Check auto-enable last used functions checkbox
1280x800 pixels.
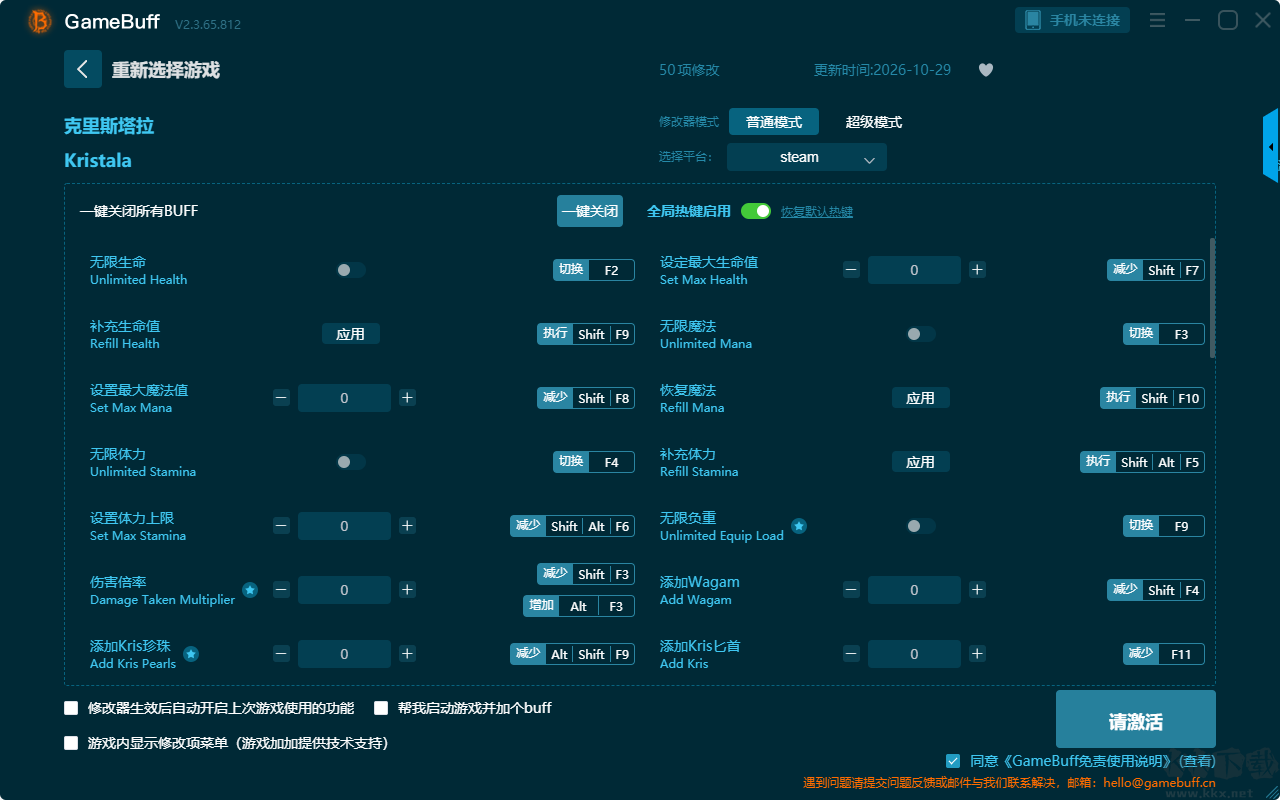click(71, 708)
